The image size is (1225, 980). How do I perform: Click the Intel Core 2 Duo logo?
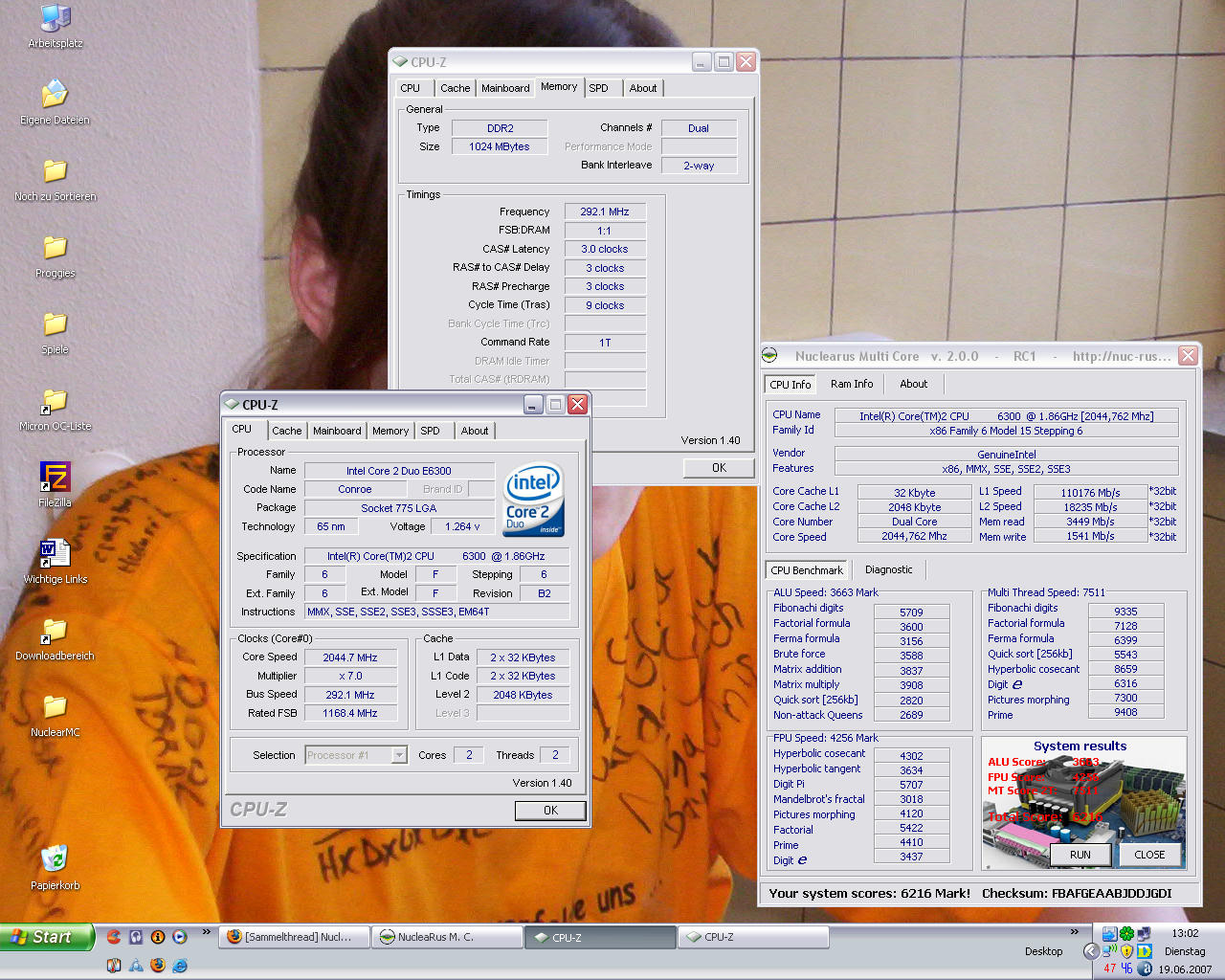coord(534,500)
